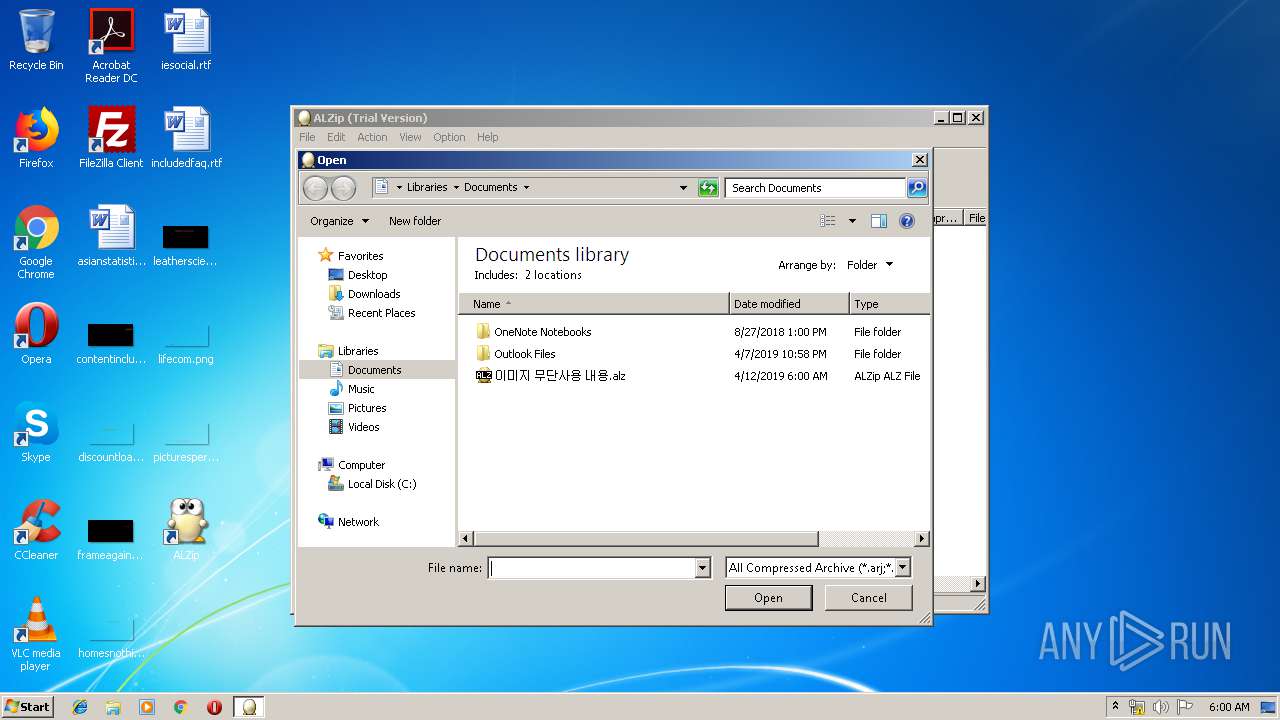
Task: Launch Windows Media Player from taskbar
Action: pyautogui.click(x=147, y=707)
